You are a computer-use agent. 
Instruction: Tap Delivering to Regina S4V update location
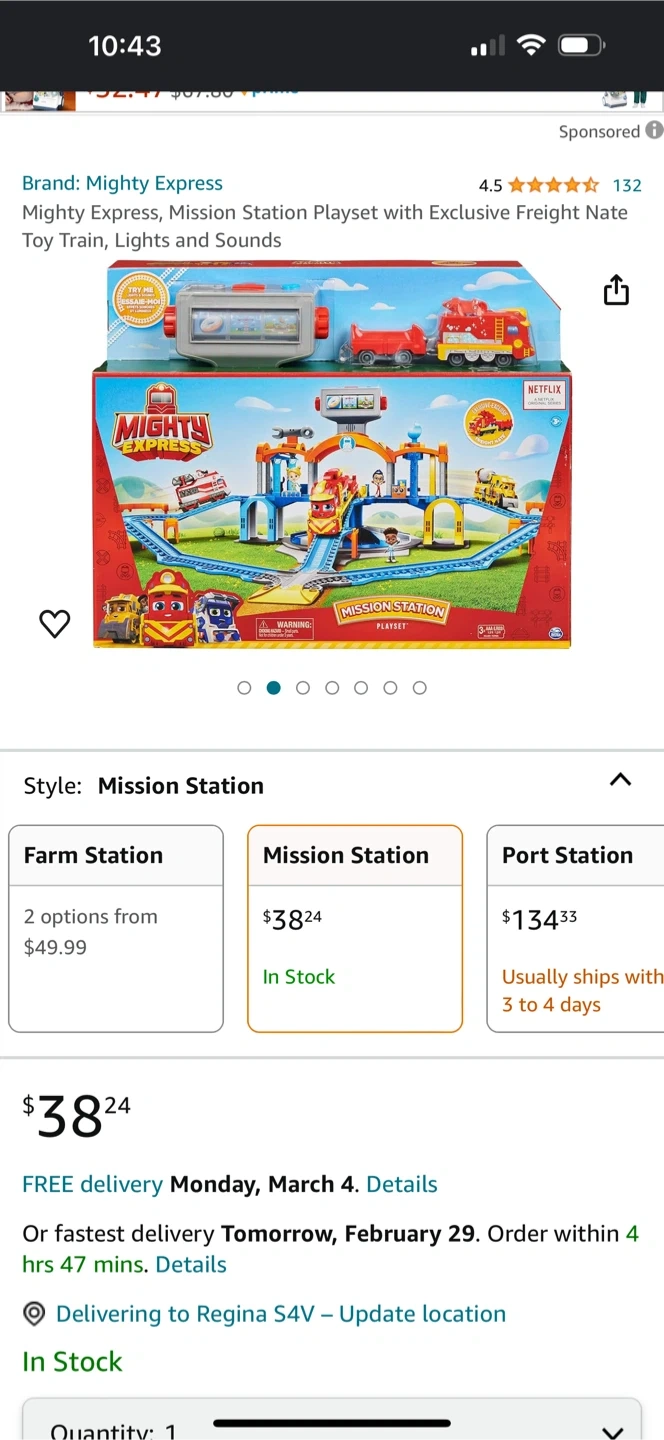click(280, 1314)
